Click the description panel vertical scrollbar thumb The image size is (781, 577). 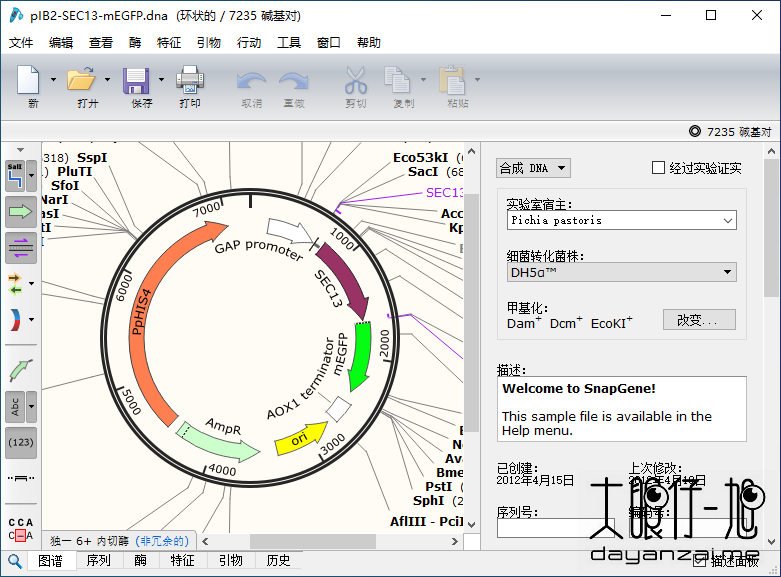coord(772,228)
